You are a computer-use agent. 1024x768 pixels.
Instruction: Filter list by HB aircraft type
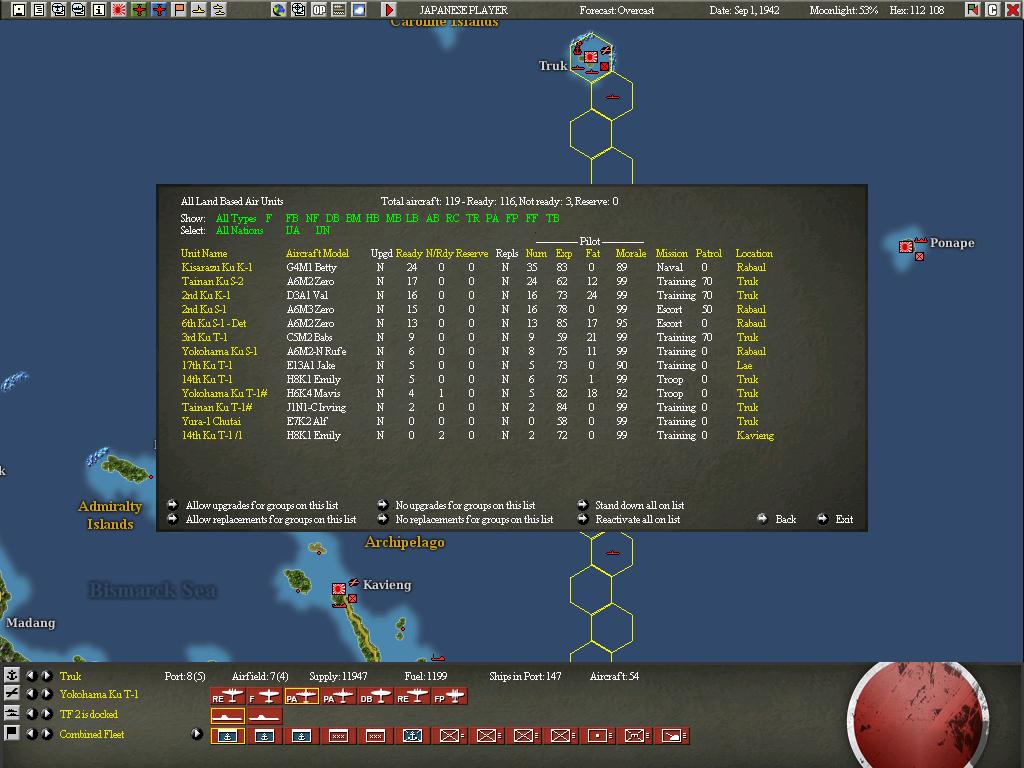373,218
